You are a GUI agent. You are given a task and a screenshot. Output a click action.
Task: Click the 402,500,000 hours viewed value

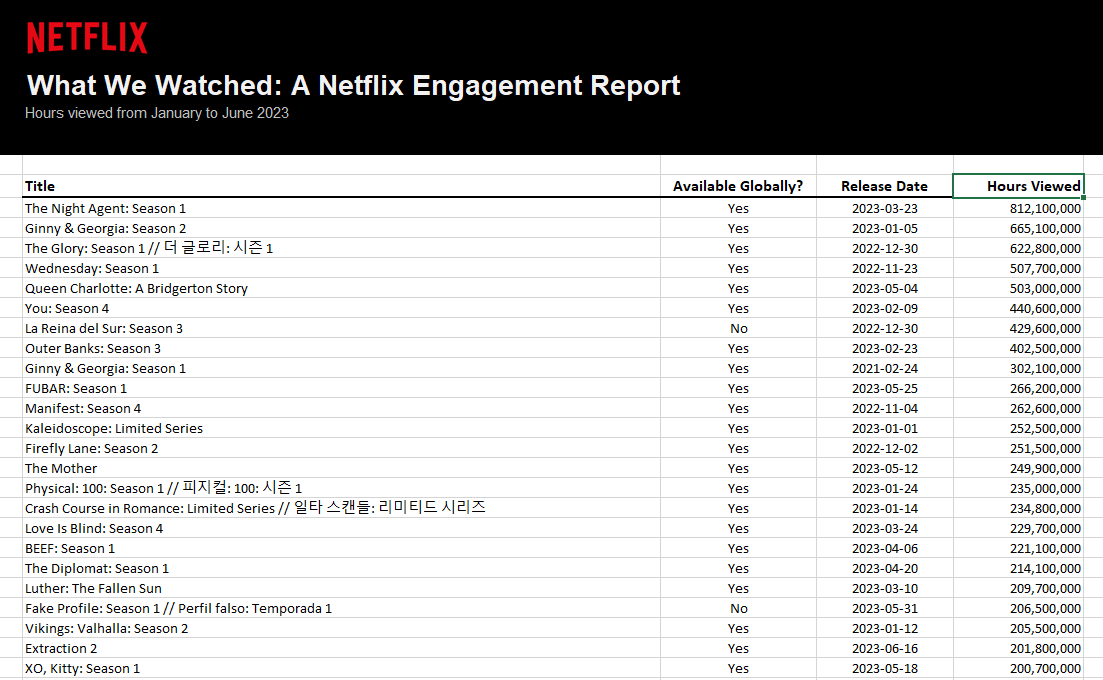coord(1045,349)
